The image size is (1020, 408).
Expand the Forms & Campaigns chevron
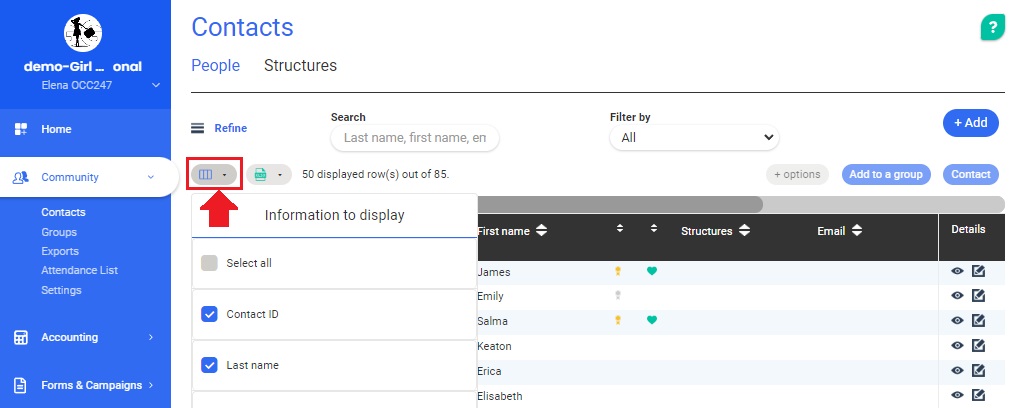click(151, 385)
